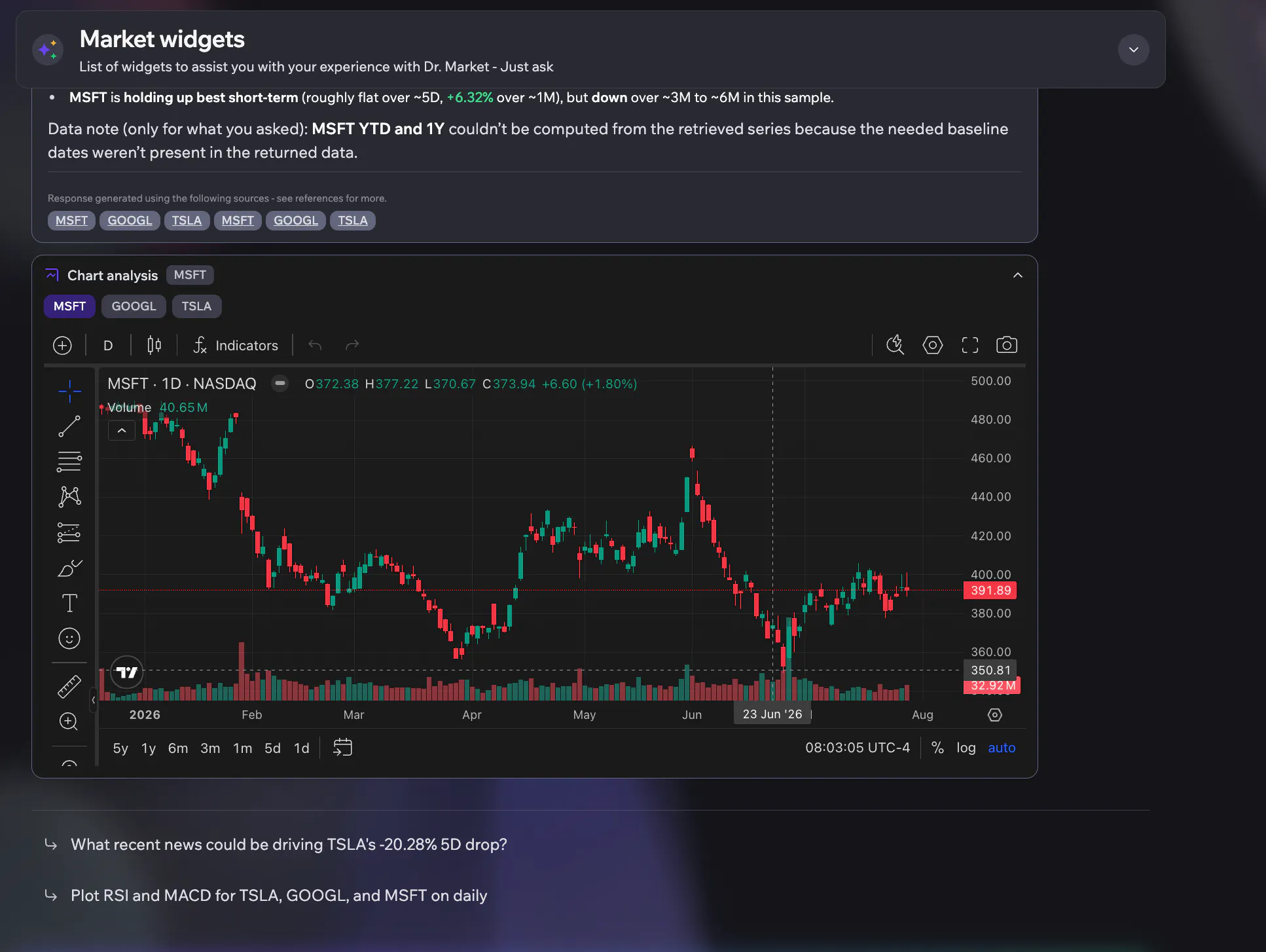This screenshot has height=952, width=1266.
Task: Switch to the TSLA chart tab
Action: 196,306
